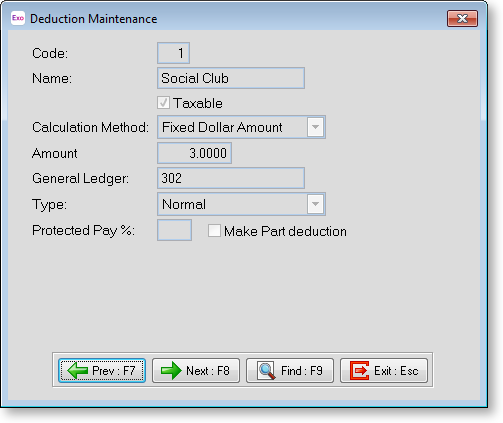The height and width of the screenshot is (423, 503).
Task: Go to next deduction with Next : F8
Action: click(x=196, y=370)
